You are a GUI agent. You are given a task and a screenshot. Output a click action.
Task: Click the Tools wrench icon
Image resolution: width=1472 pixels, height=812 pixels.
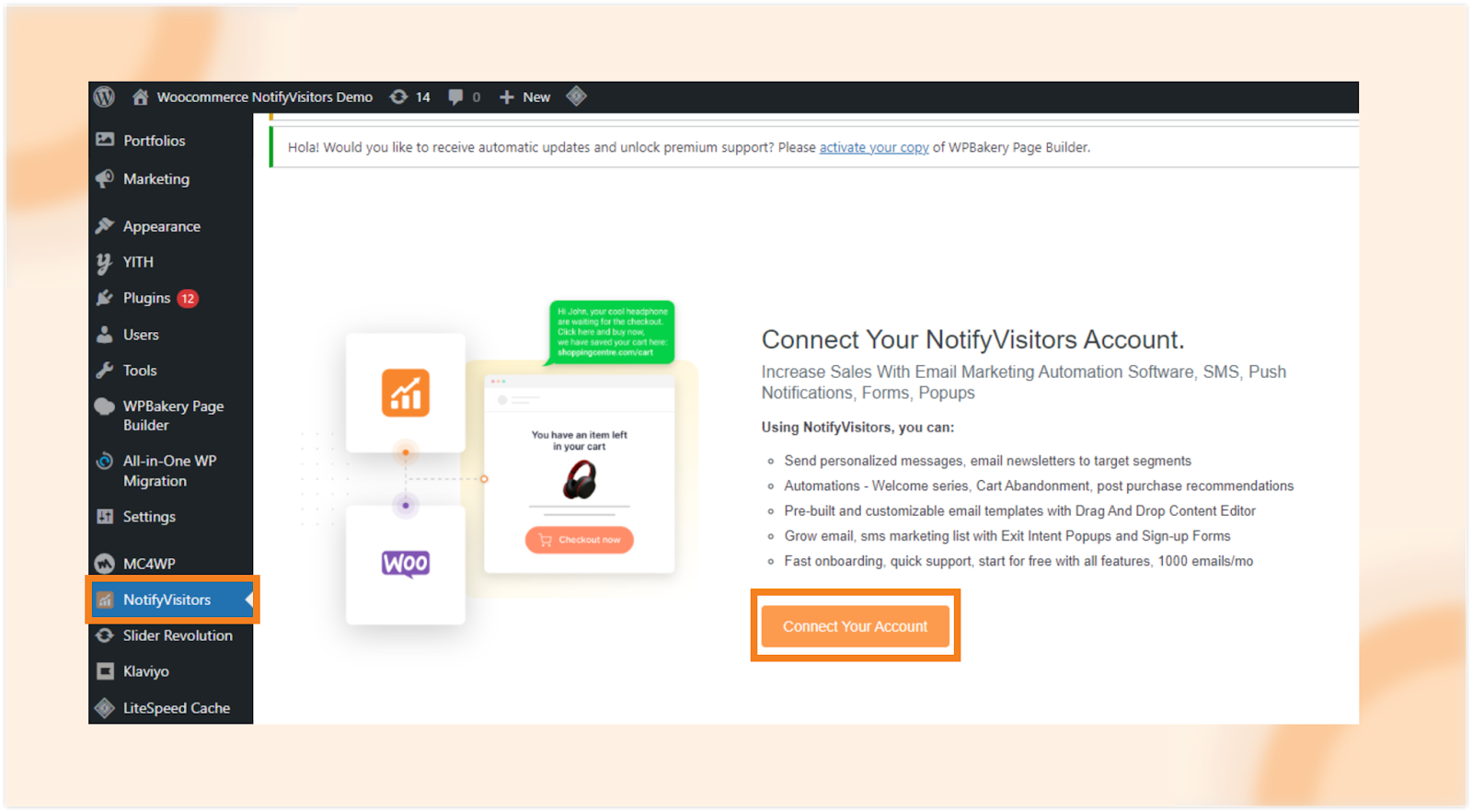tap(105, 371)
